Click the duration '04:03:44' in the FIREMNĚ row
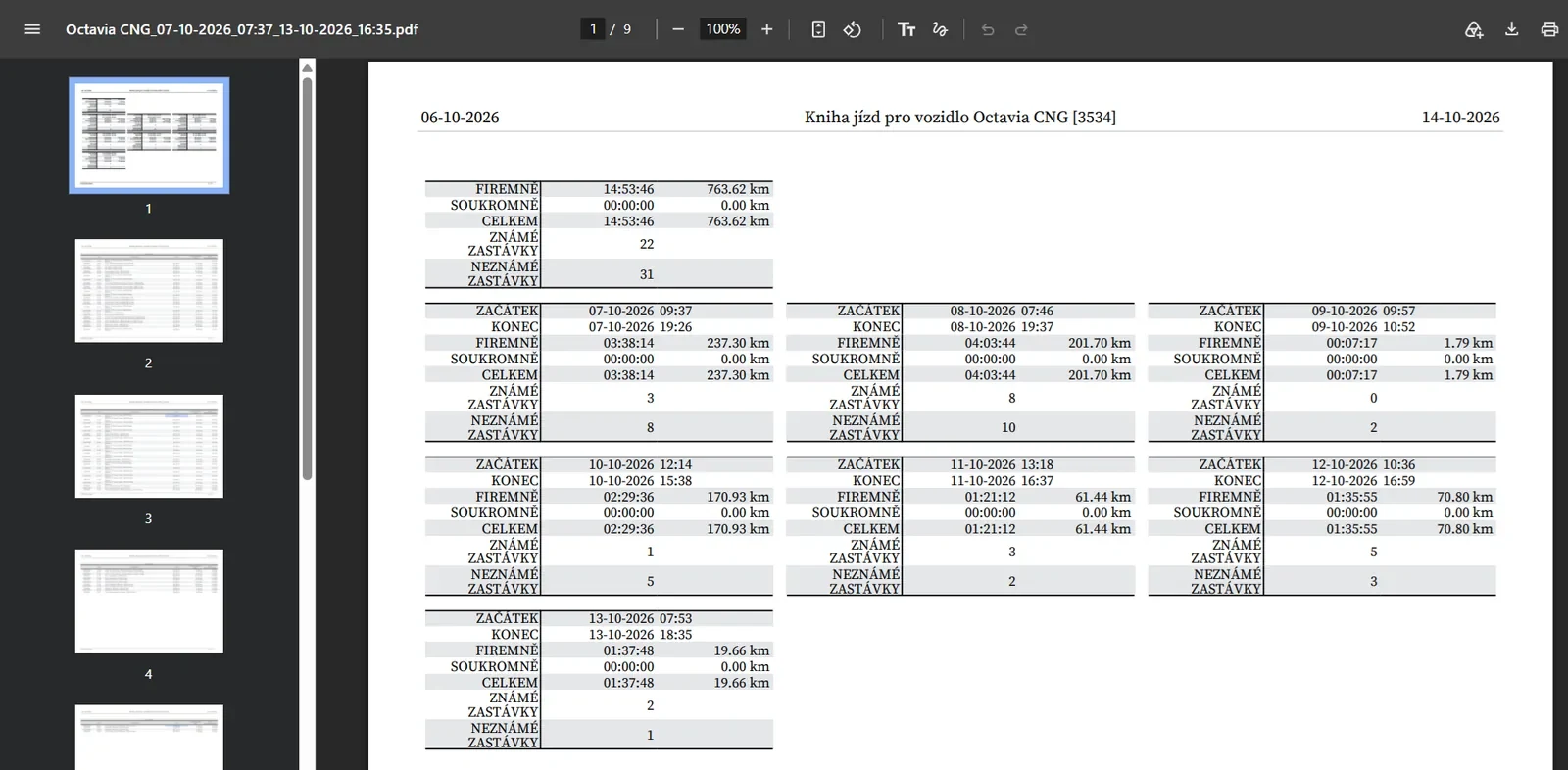The width and height of the screenshot is (1568, 770). click(990, 343)
